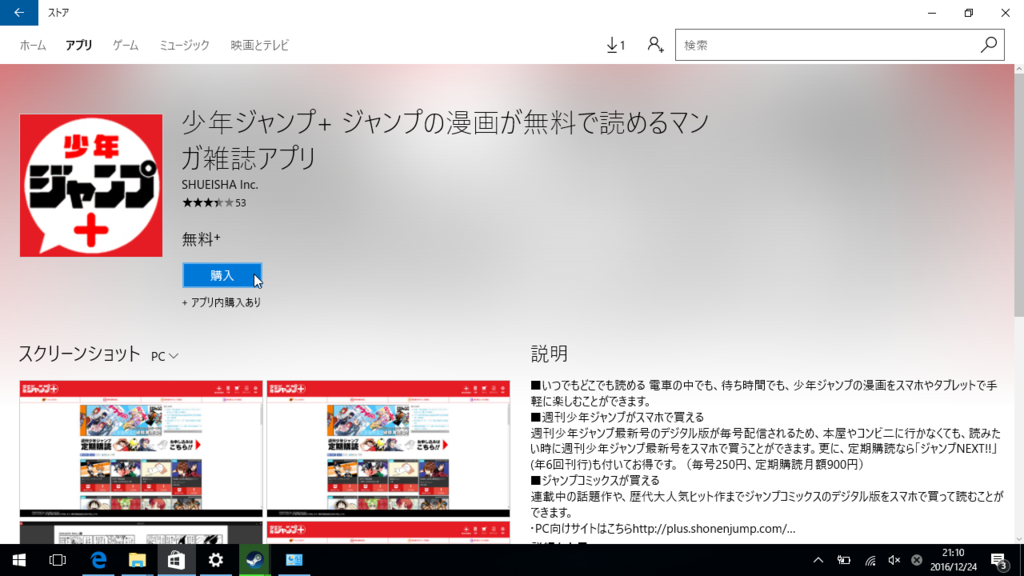The image size is (1024, 576).
Task: Open Steam from the taskbar
Action: pyautogui.click(x=255, y=560)
